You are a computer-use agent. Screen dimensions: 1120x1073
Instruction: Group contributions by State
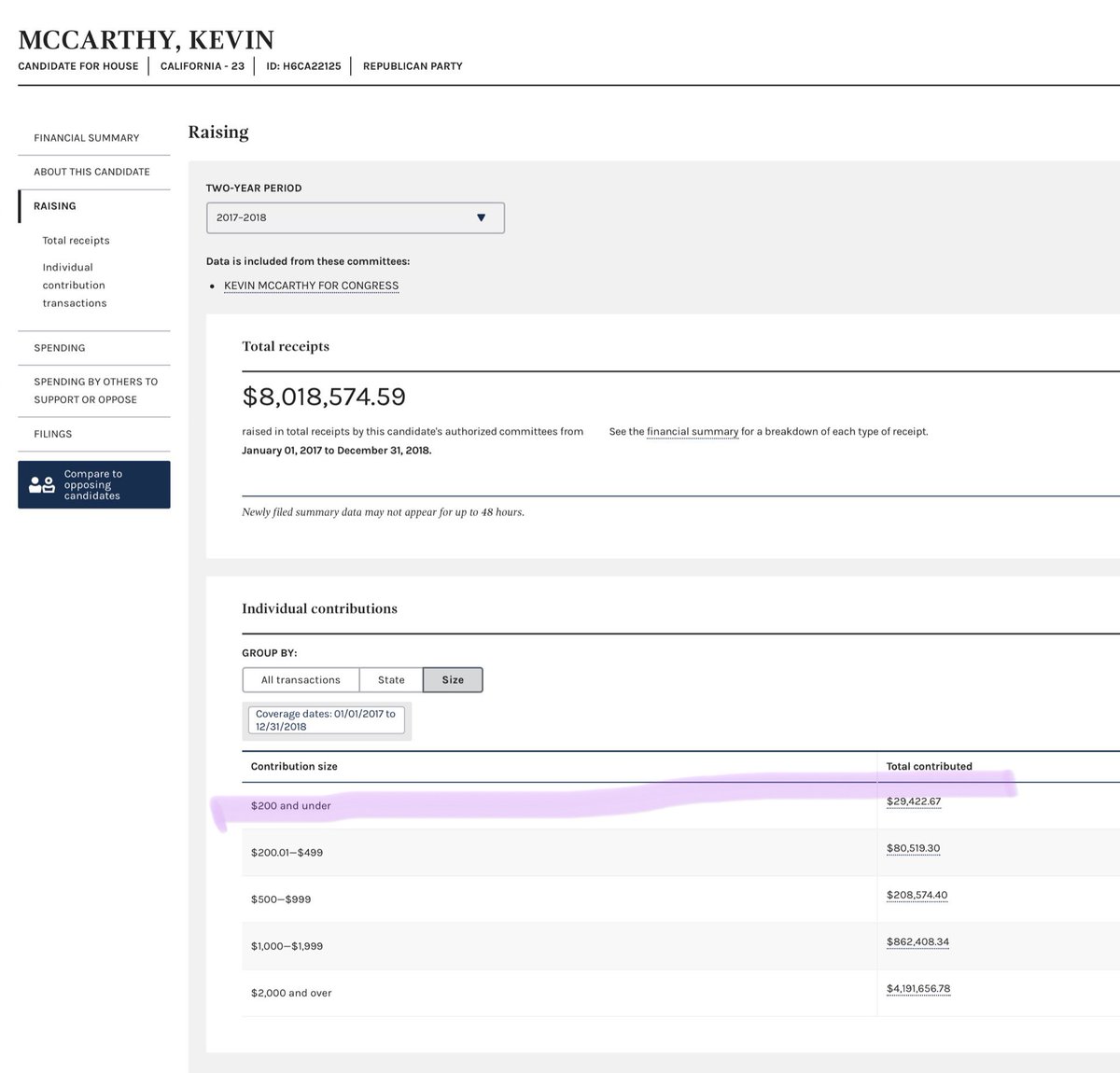(391, 680)
